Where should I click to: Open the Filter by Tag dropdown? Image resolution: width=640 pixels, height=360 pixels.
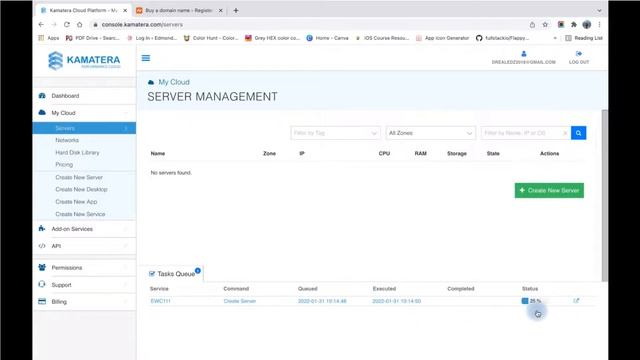[x=336, y=133]
